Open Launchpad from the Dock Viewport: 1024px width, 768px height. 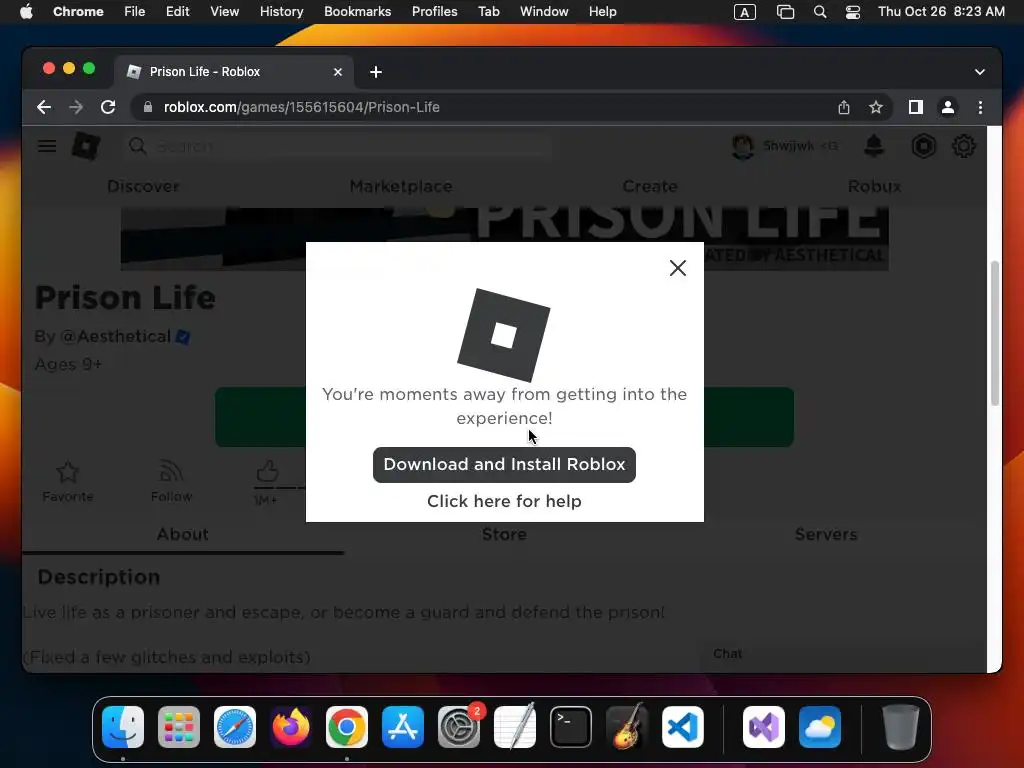click(179, 726)
